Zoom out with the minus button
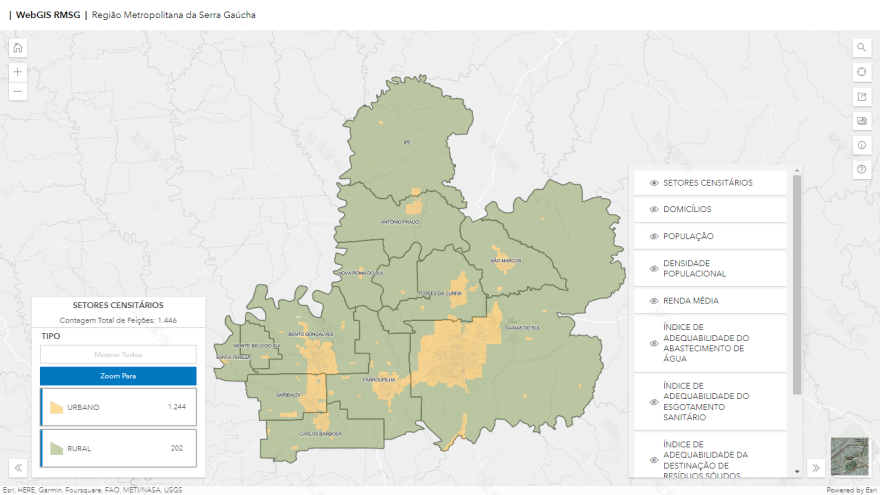Viewport: 880px width, 495px height. pyautogui.click(x=18, y=92)
